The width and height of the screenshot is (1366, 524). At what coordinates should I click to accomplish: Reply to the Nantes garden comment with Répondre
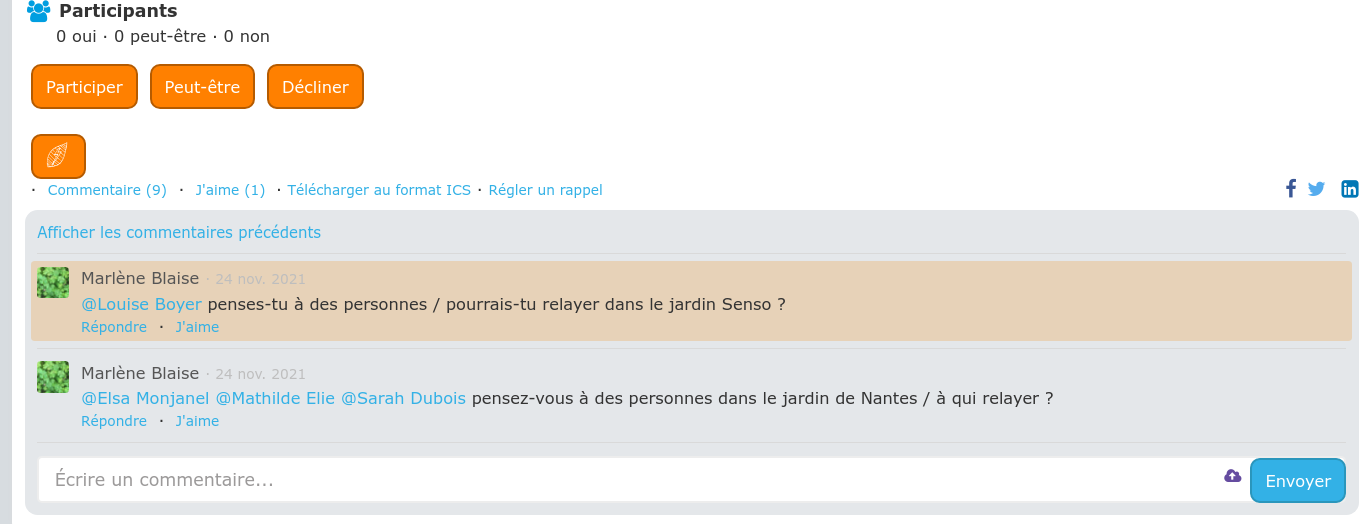coord(114,421)
